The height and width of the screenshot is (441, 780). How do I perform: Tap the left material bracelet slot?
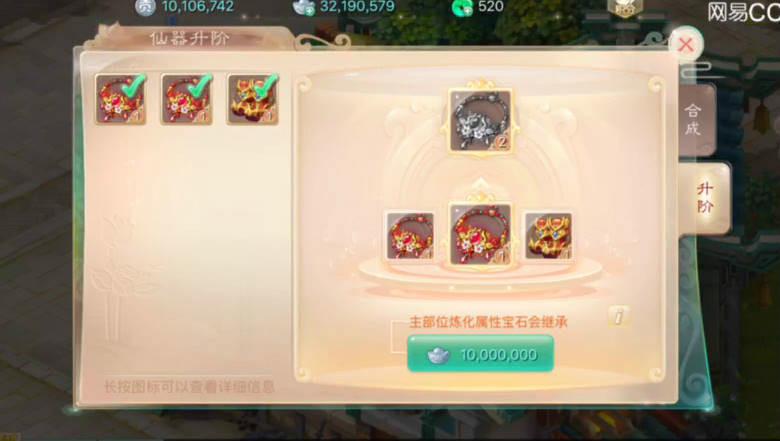point(410,236)
